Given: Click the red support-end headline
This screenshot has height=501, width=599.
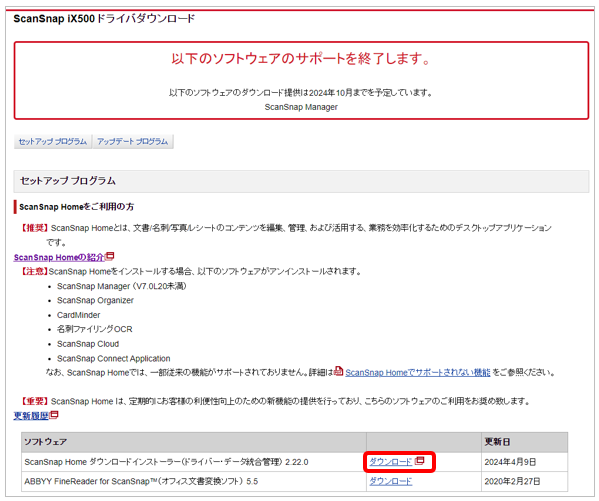Looking at the screenshot, I should coord(301,58).
